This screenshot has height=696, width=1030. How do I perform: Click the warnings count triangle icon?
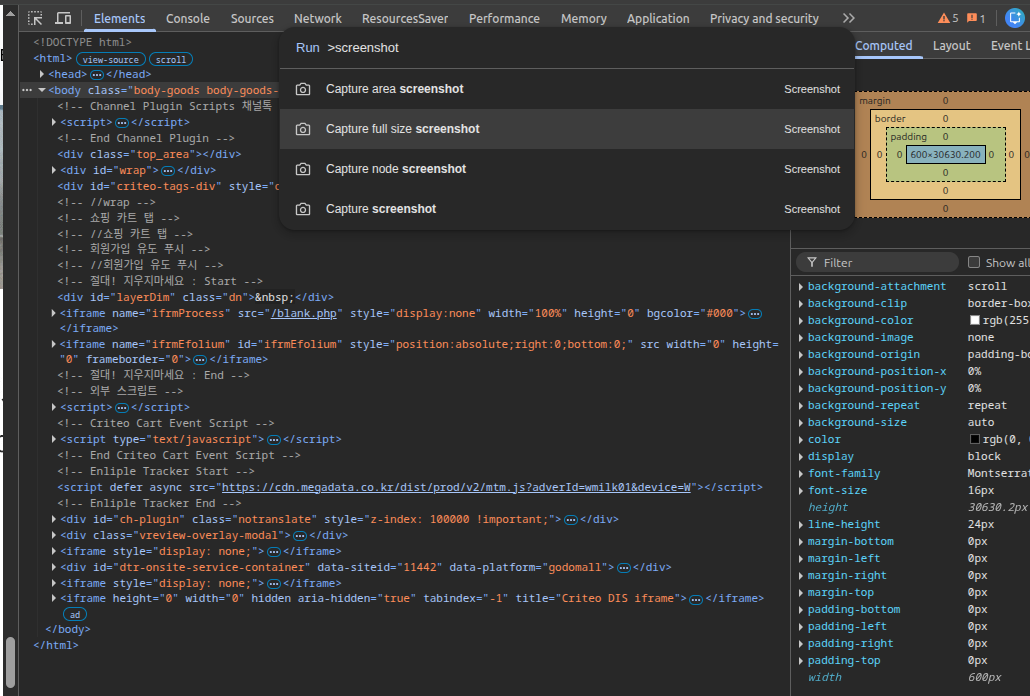pyautogui.click(x=944, y=18)
